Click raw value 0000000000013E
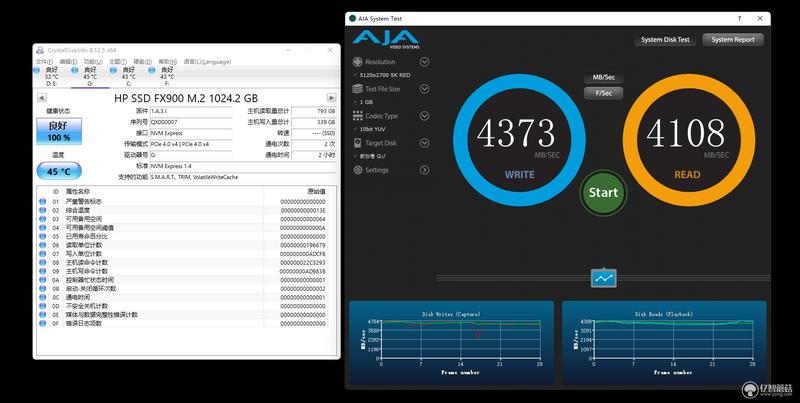Image resolution: width=800 pixels, height=403 pixels. pos(303,210)
